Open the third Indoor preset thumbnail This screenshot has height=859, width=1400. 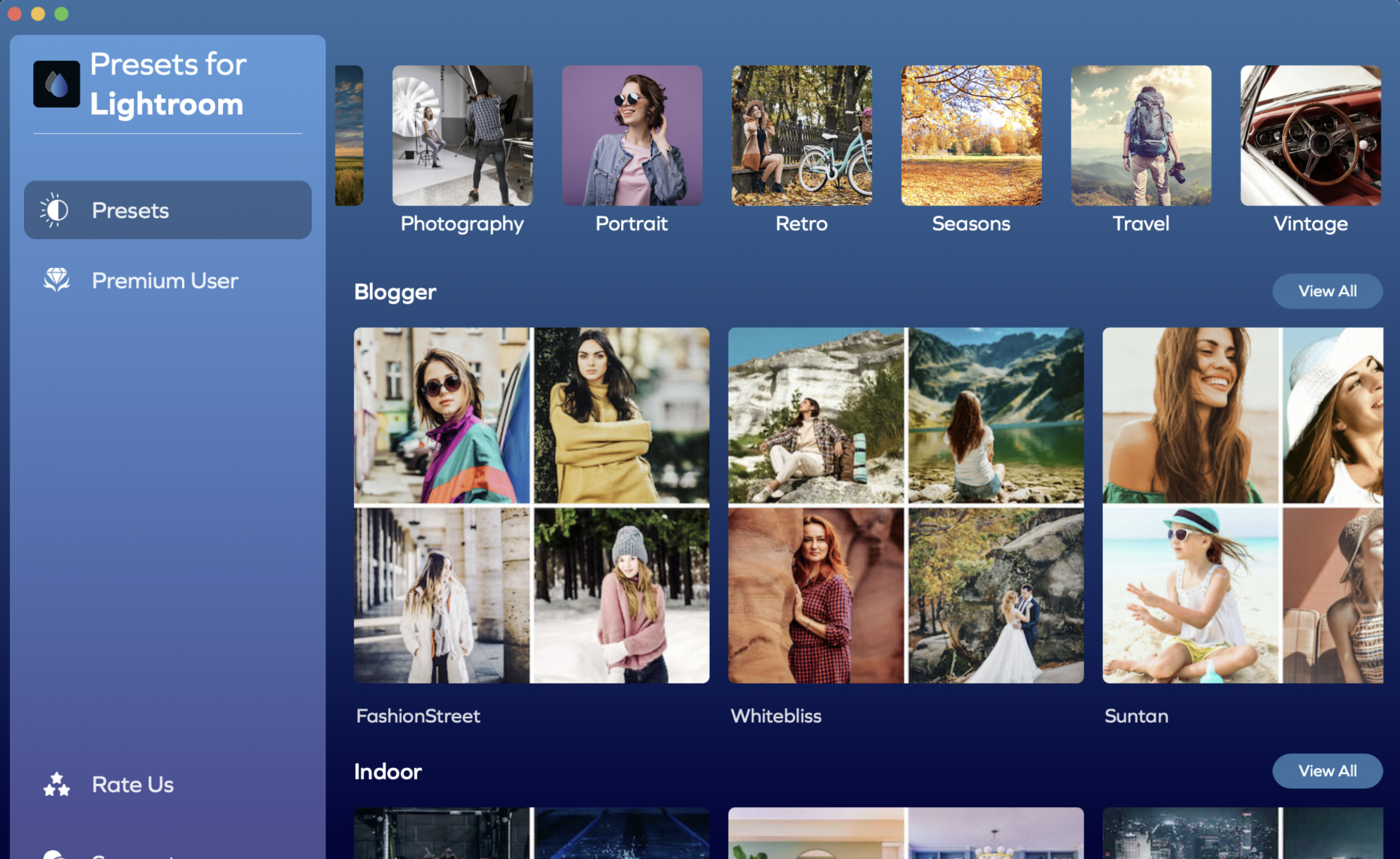1243,833
